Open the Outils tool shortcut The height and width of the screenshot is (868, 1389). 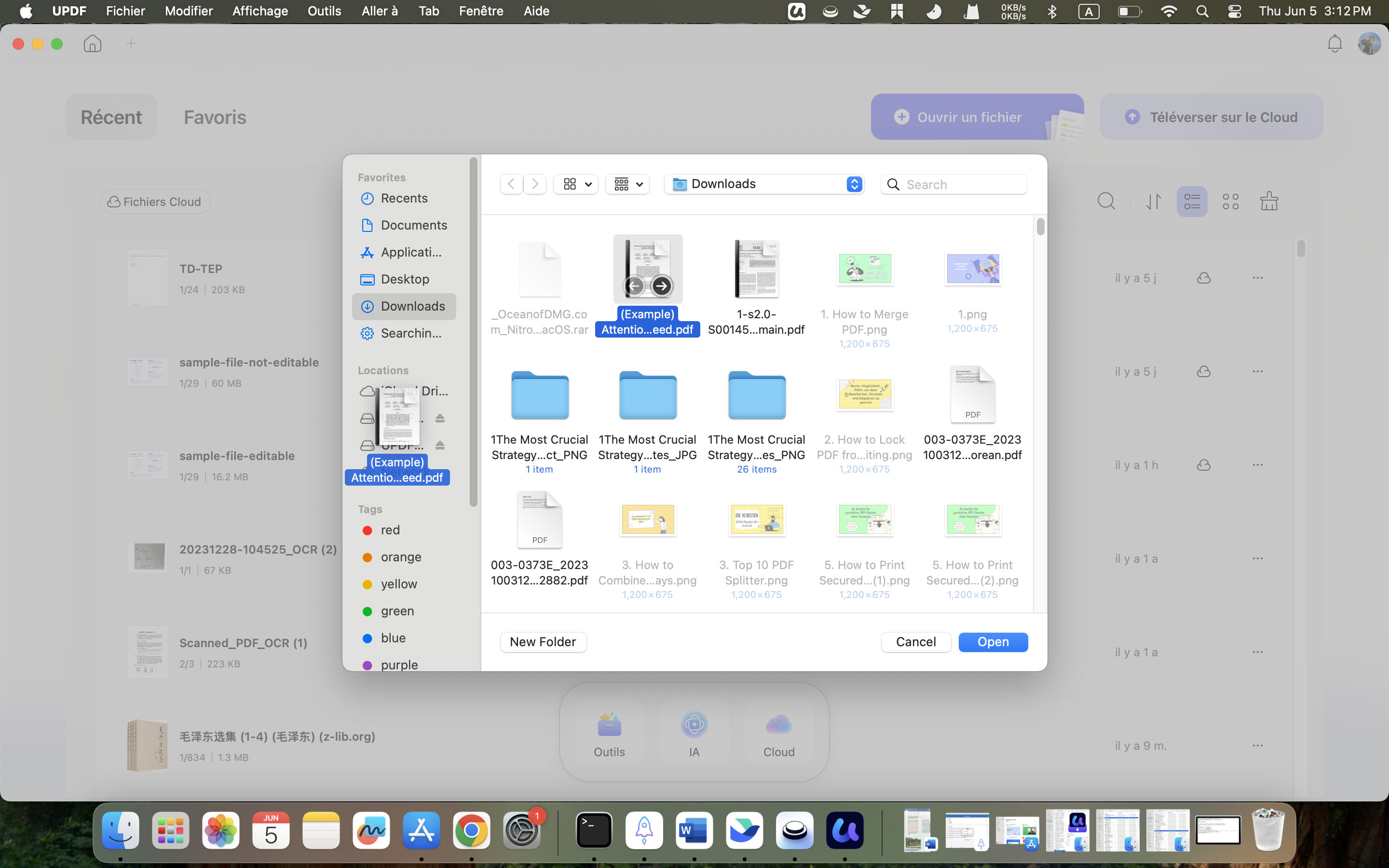coord(609,732)
